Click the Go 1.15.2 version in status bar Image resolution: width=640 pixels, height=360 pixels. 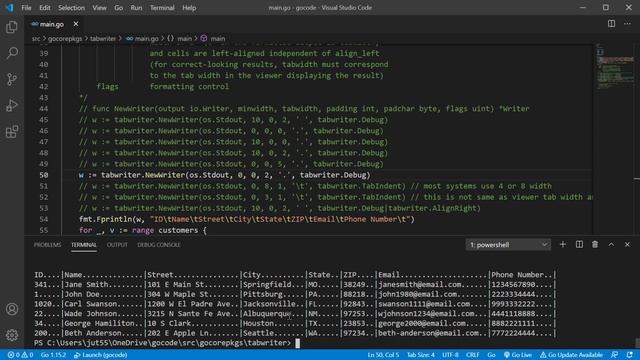tap(53, 355)
